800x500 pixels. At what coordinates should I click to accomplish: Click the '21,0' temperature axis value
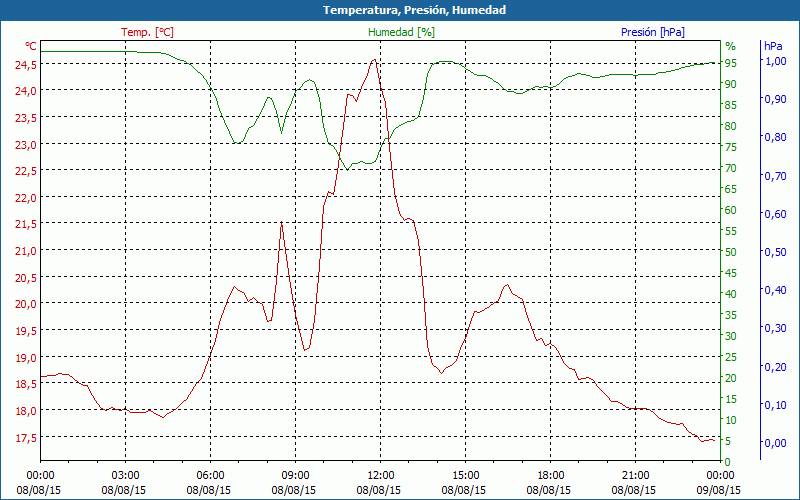(26, 251)
